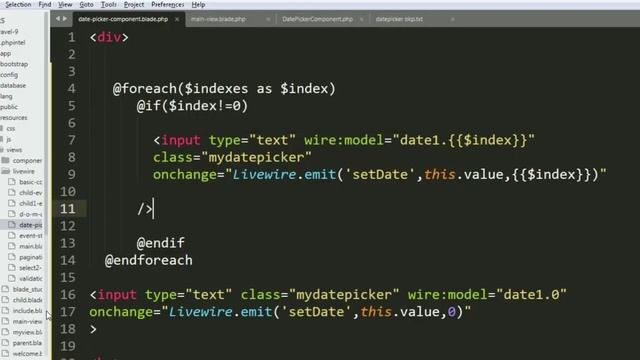Select date-pic... file in sidebar

(x=31, y=225)
